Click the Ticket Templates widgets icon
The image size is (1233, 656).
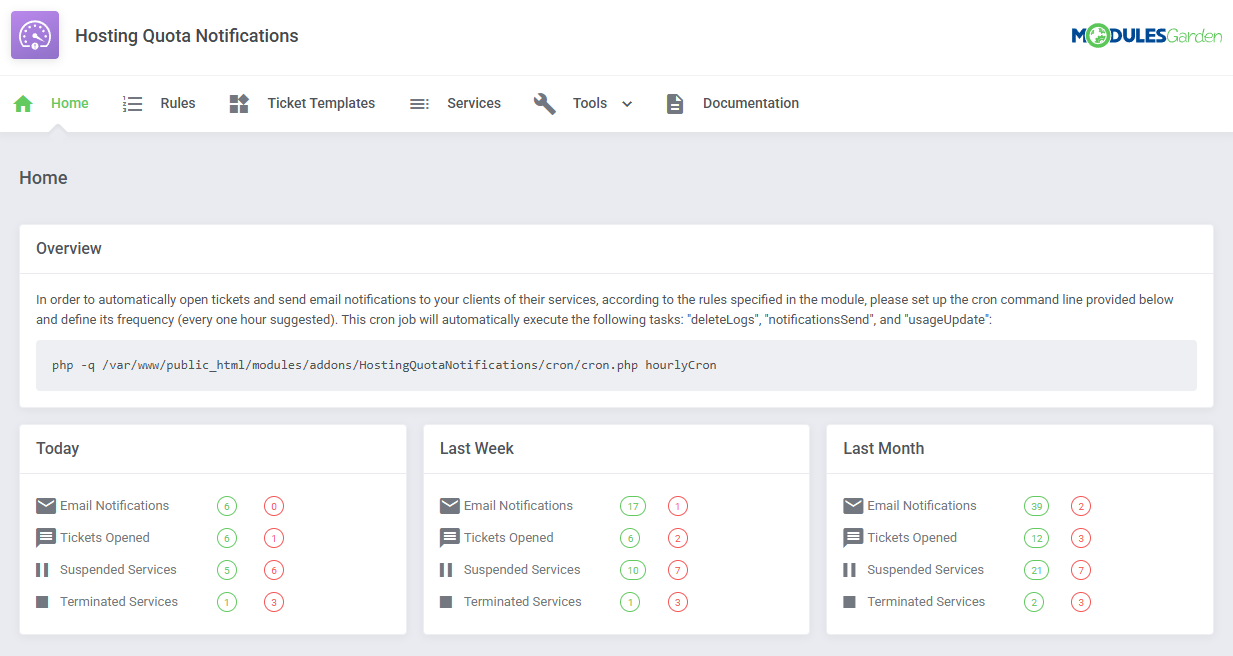239,104
